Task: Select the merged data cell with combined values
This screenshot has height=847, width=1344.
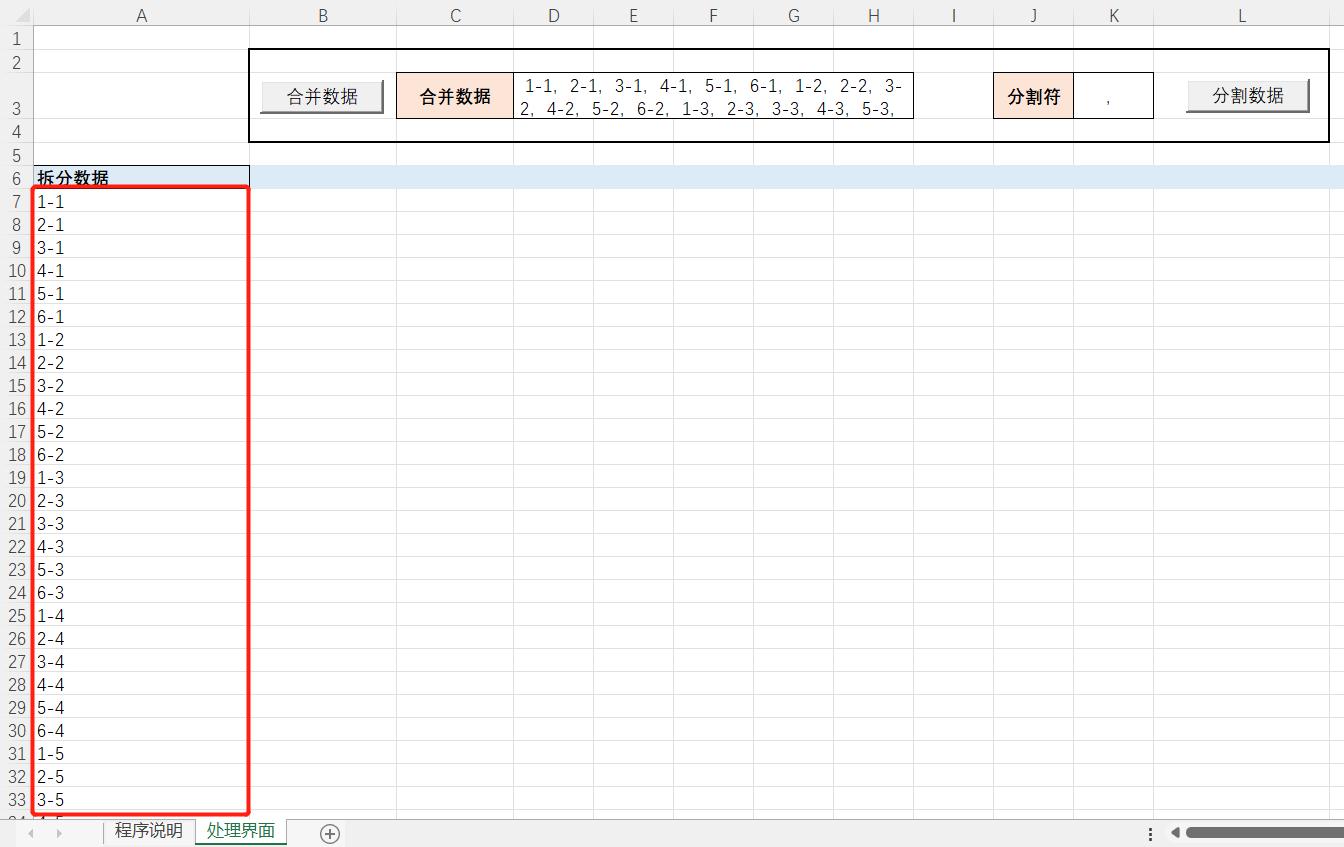Action: [x=713, y=95]
